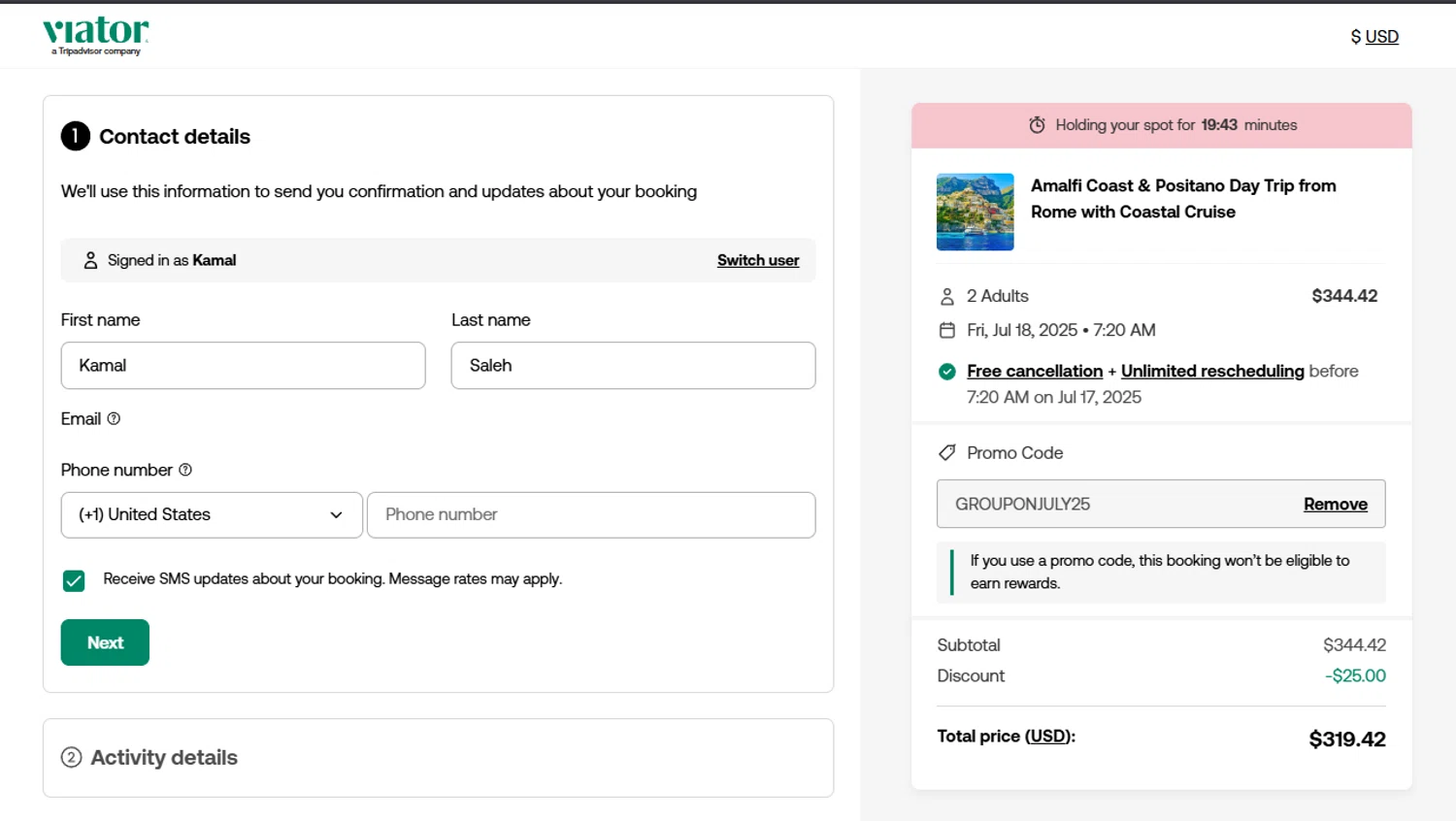
Task: Click the user icon beside Signed in
Action: [x=90, y=260]
